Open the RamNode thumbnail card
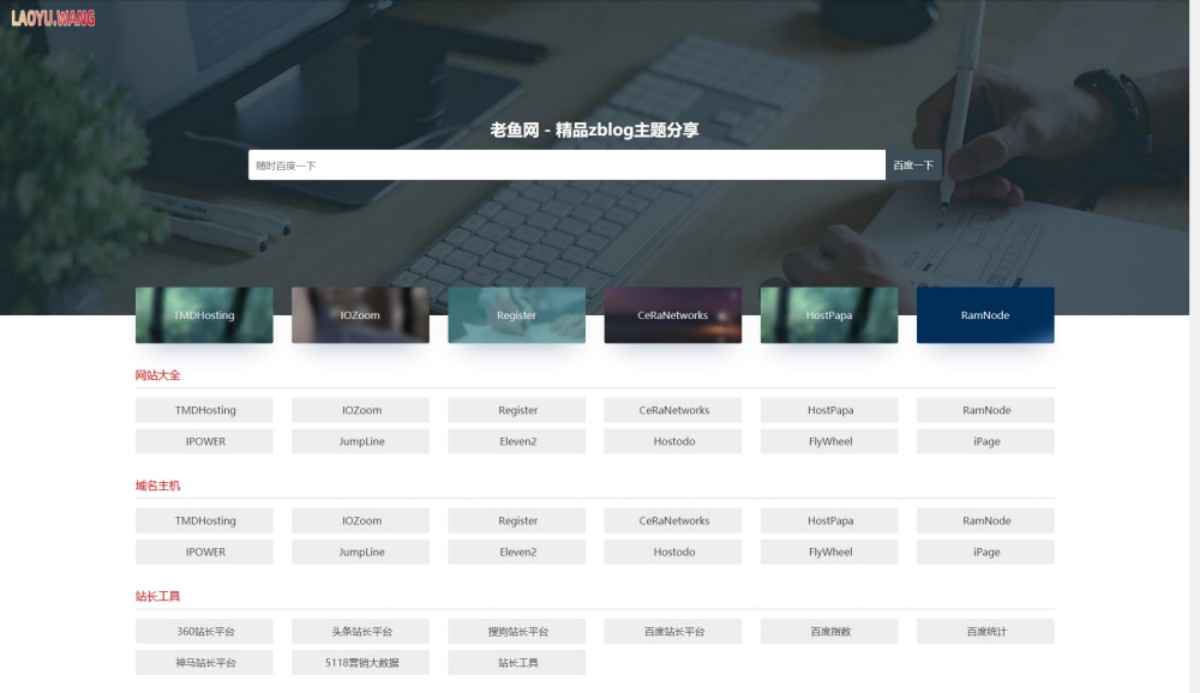The image size is (1200, 693). (x=986, y=315)
